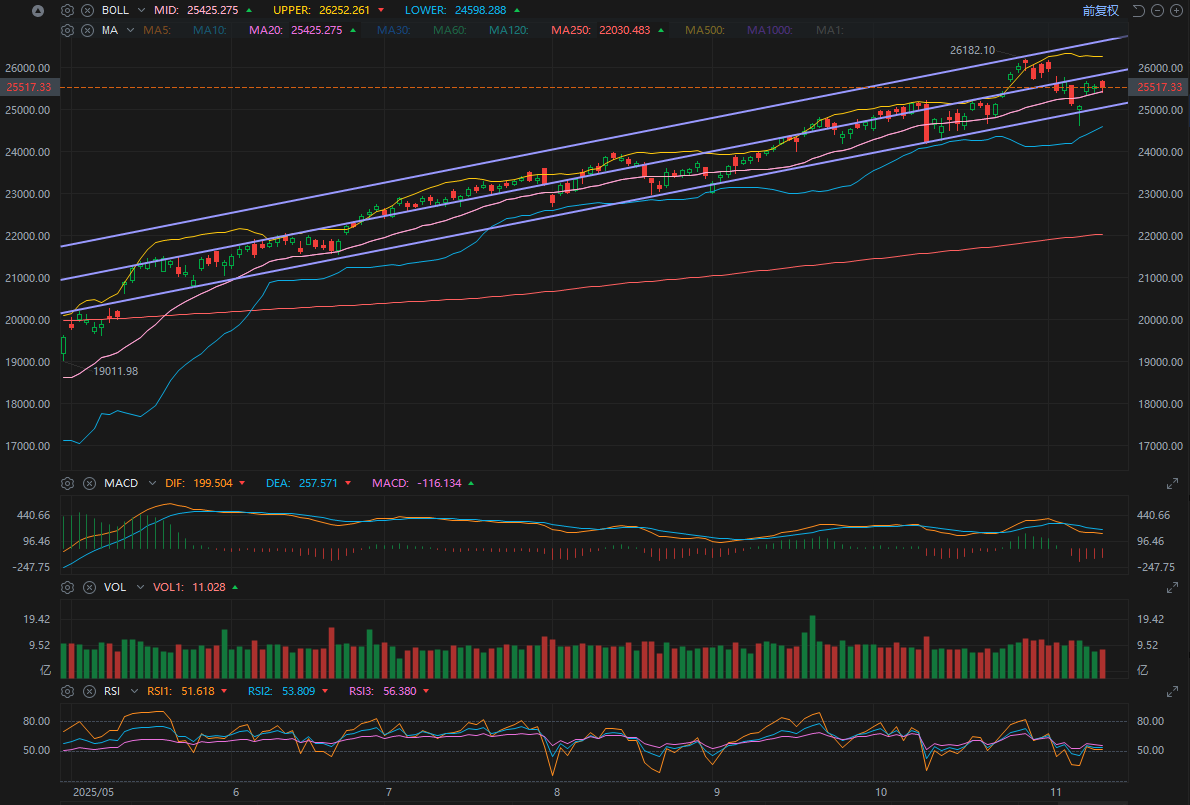Remove the BOLL indicator
This screenshot has height=805, width=1190.
pyautogui.click(x=88, y=11)
